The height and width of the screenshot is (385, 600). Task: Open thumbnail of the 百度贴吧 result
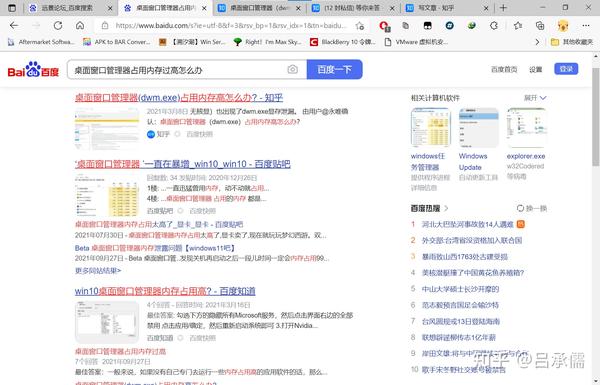107,195
